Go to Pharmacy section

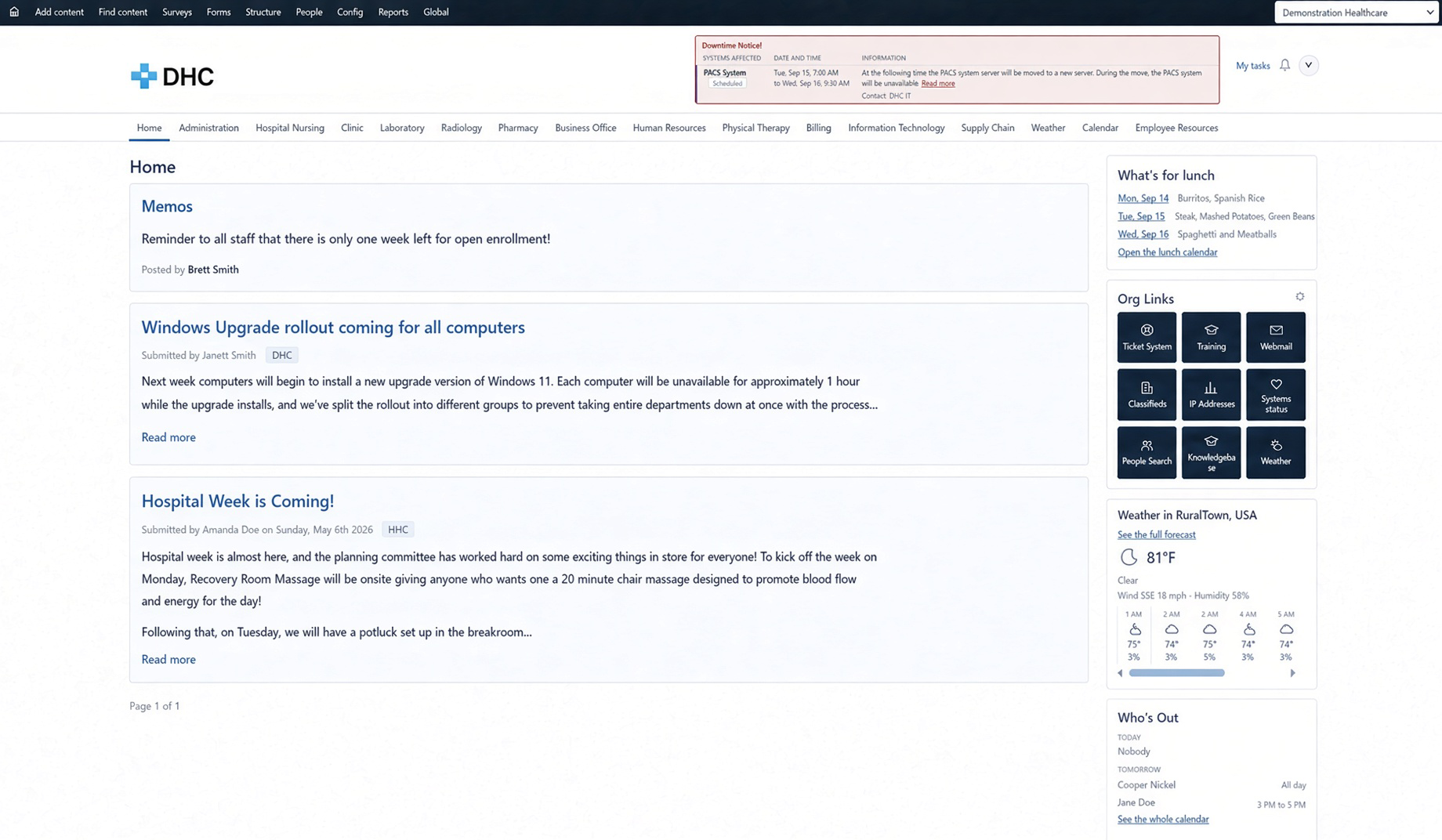(x=518, y=128)
